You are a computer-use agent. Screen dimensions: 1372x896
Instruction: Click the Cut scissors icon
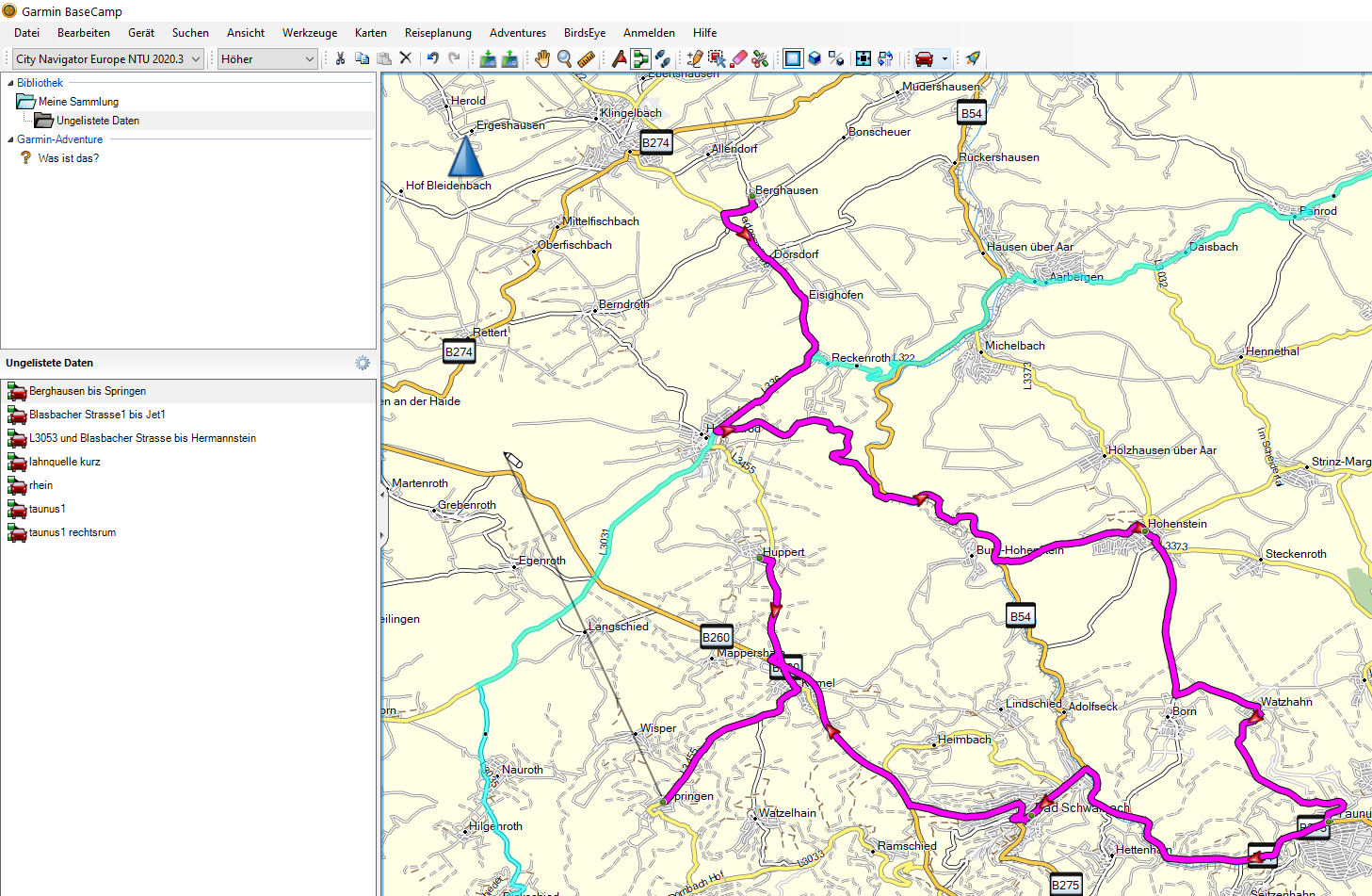click(340, 58)
